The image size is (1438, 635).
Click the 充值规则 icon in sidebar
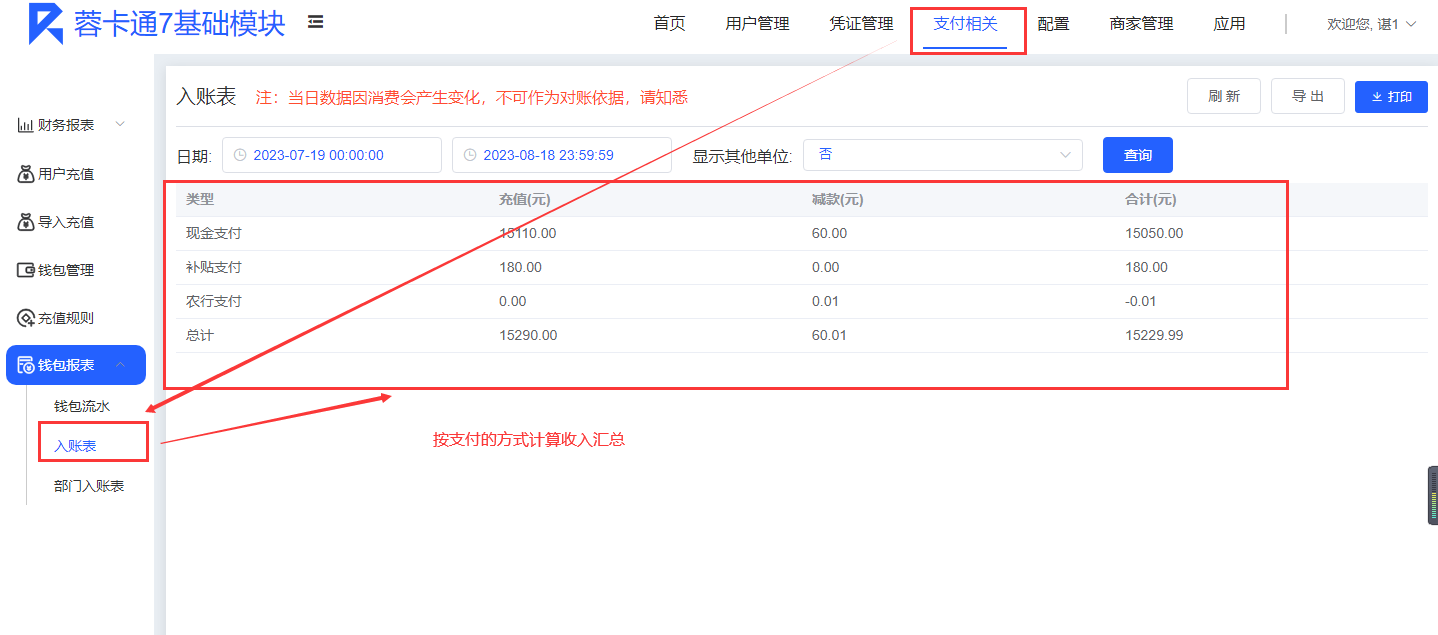point(26,318)
